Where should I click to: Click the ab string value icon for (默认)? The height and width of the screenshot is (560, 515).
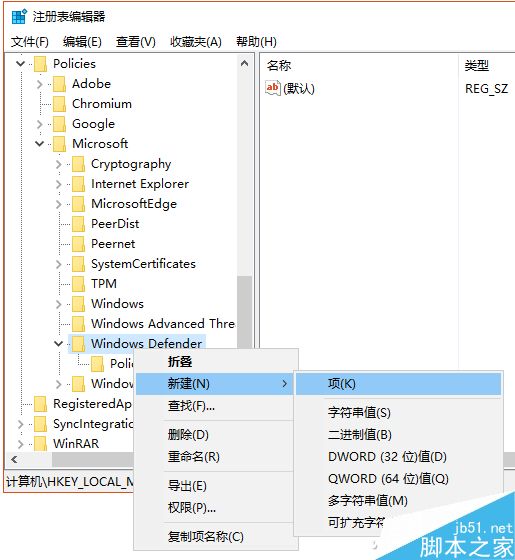click(x=273, y=88)
